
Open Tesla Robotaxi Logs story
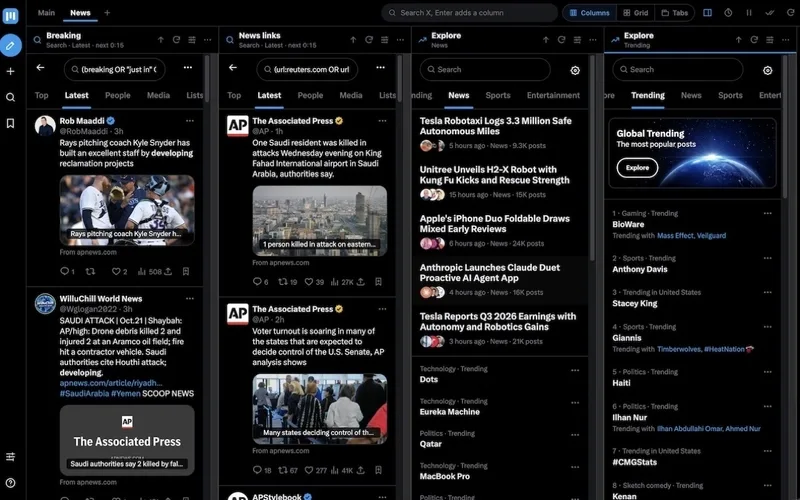click(x=499, y=133)
